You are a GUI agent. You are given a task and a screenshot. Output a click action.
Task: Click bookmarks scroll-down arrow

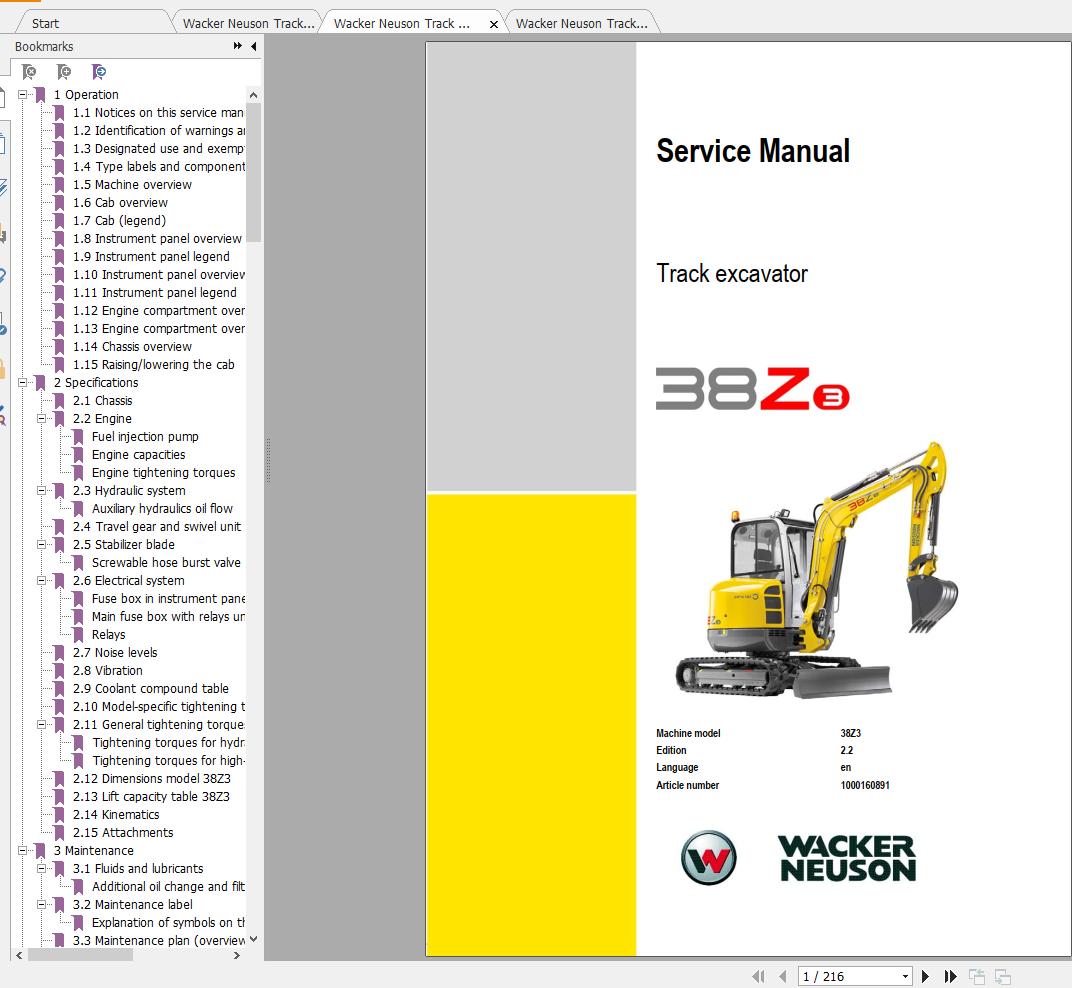point(254,939)
